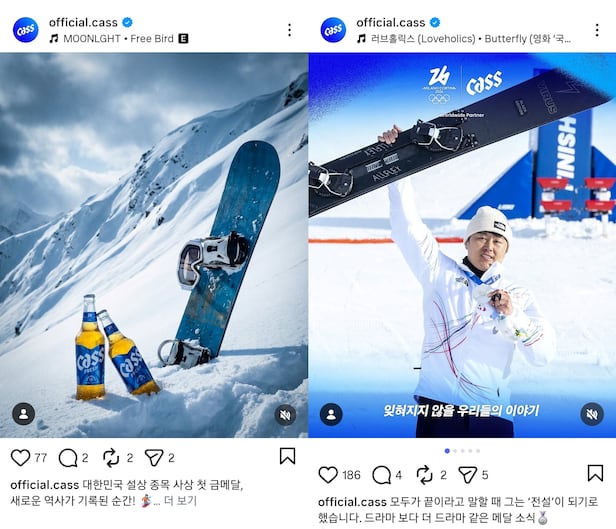Open comments on the post with 4 comments
The height and width of the screenshot is (529, 616).
click(x=381, y=475)
